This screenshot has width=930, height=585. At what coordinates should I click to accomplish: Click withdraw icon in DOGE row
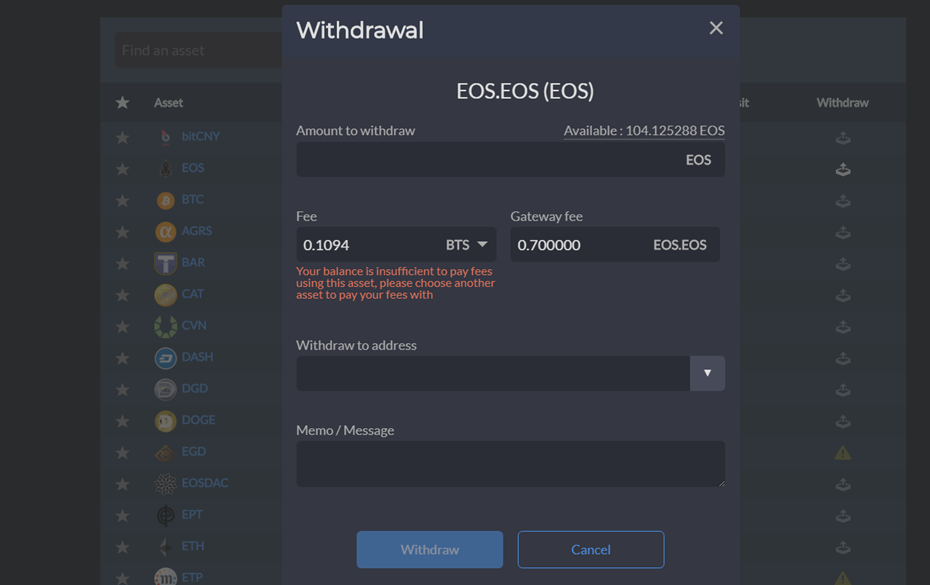(843, 421)
